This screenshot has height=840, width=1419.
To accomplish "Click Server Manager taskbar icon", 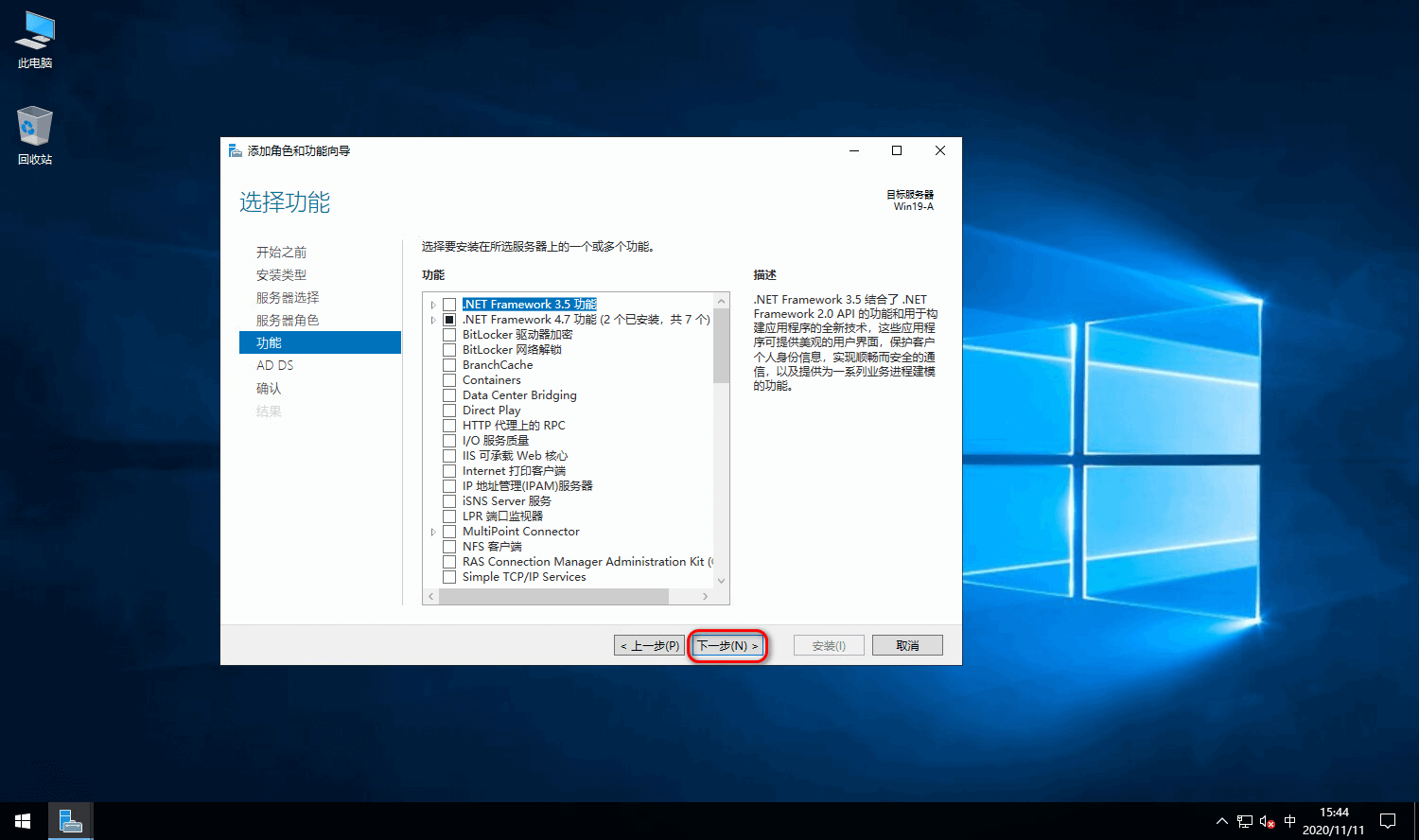I will (70, 821).
